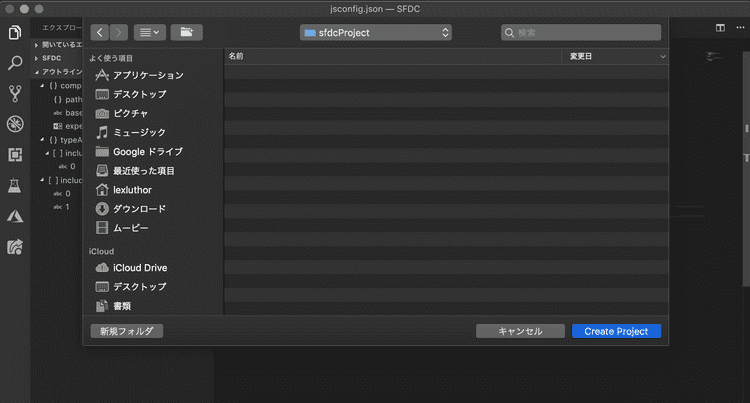Image resolution: width=750 pixels, height=403 pixels.
Task: Go back with the left chevron button
Action: tap(99, 32)
